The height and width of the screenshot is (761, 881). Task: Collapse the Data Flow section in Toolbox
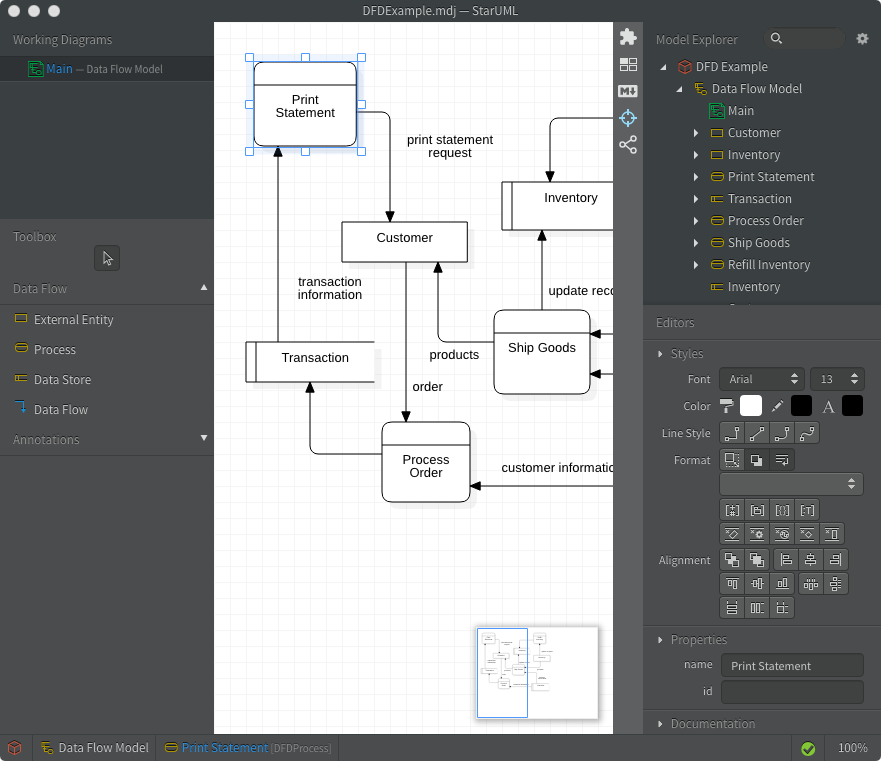(204, 288)
